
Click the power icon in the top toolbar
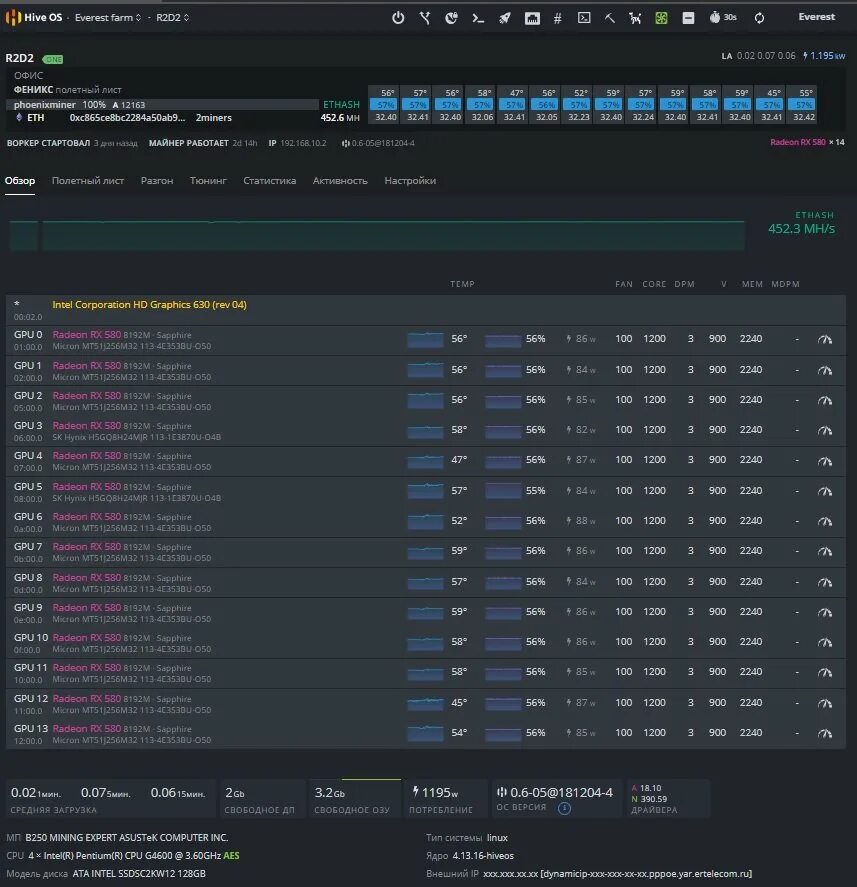[398, 18]
